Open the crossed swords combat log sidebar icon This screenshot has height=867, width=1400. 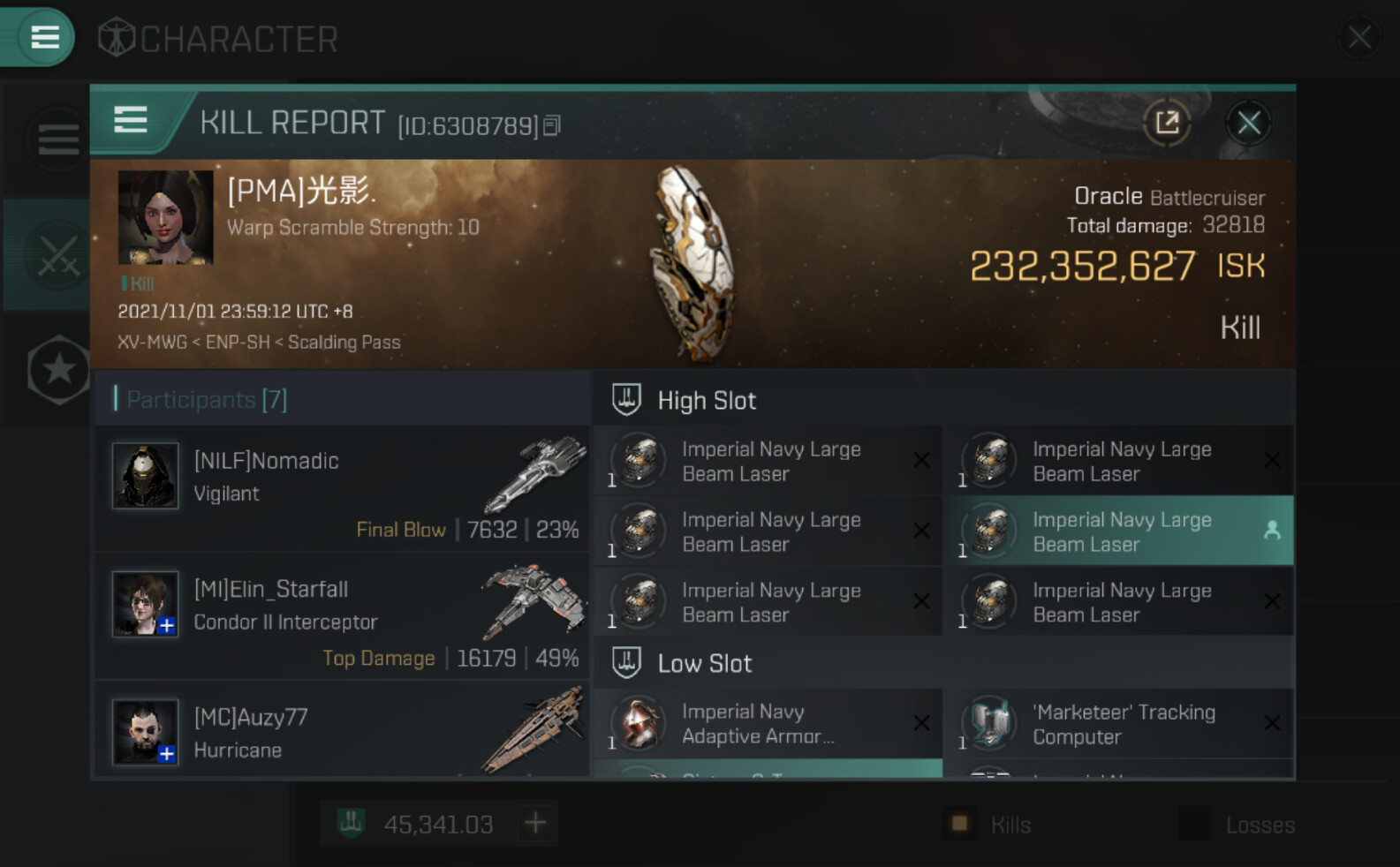pos(57,256)
